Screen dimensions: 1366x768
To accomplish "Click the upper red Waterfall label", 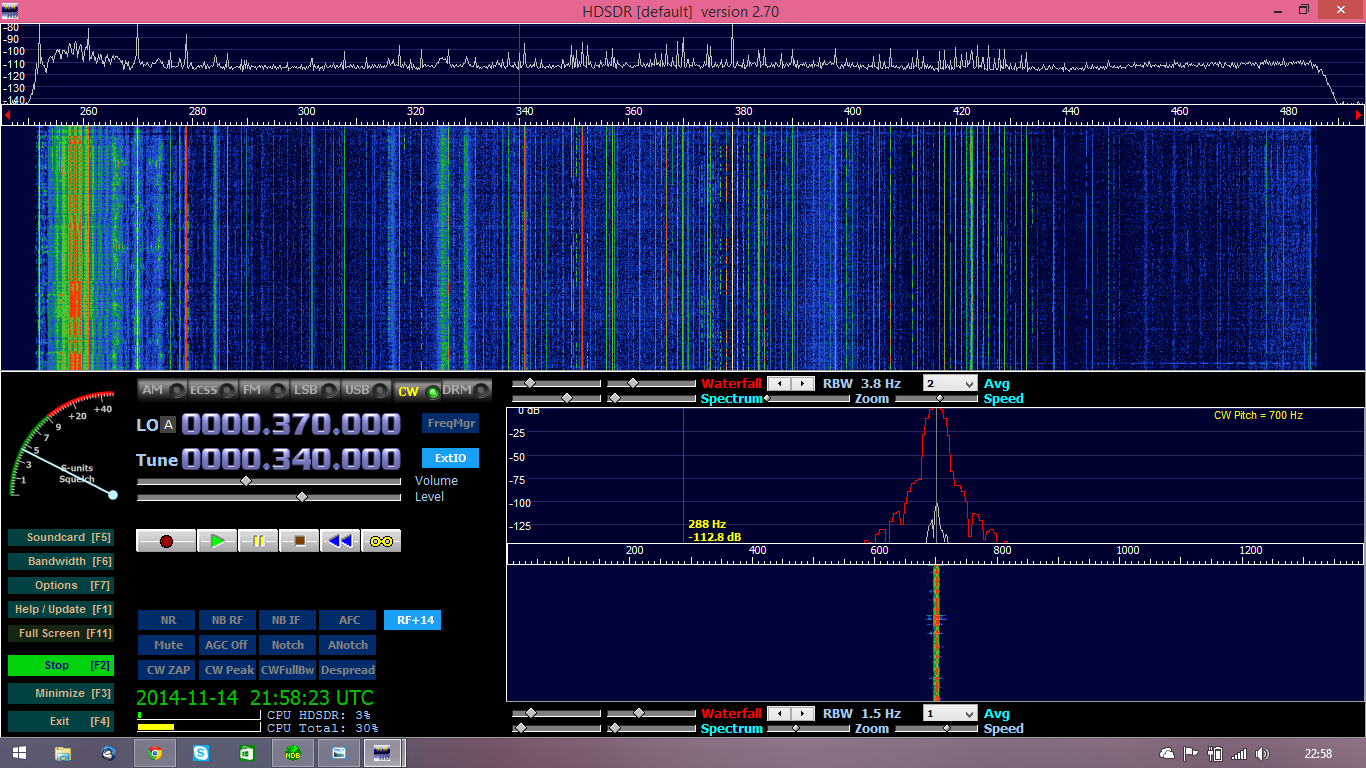I will [731, 383].
